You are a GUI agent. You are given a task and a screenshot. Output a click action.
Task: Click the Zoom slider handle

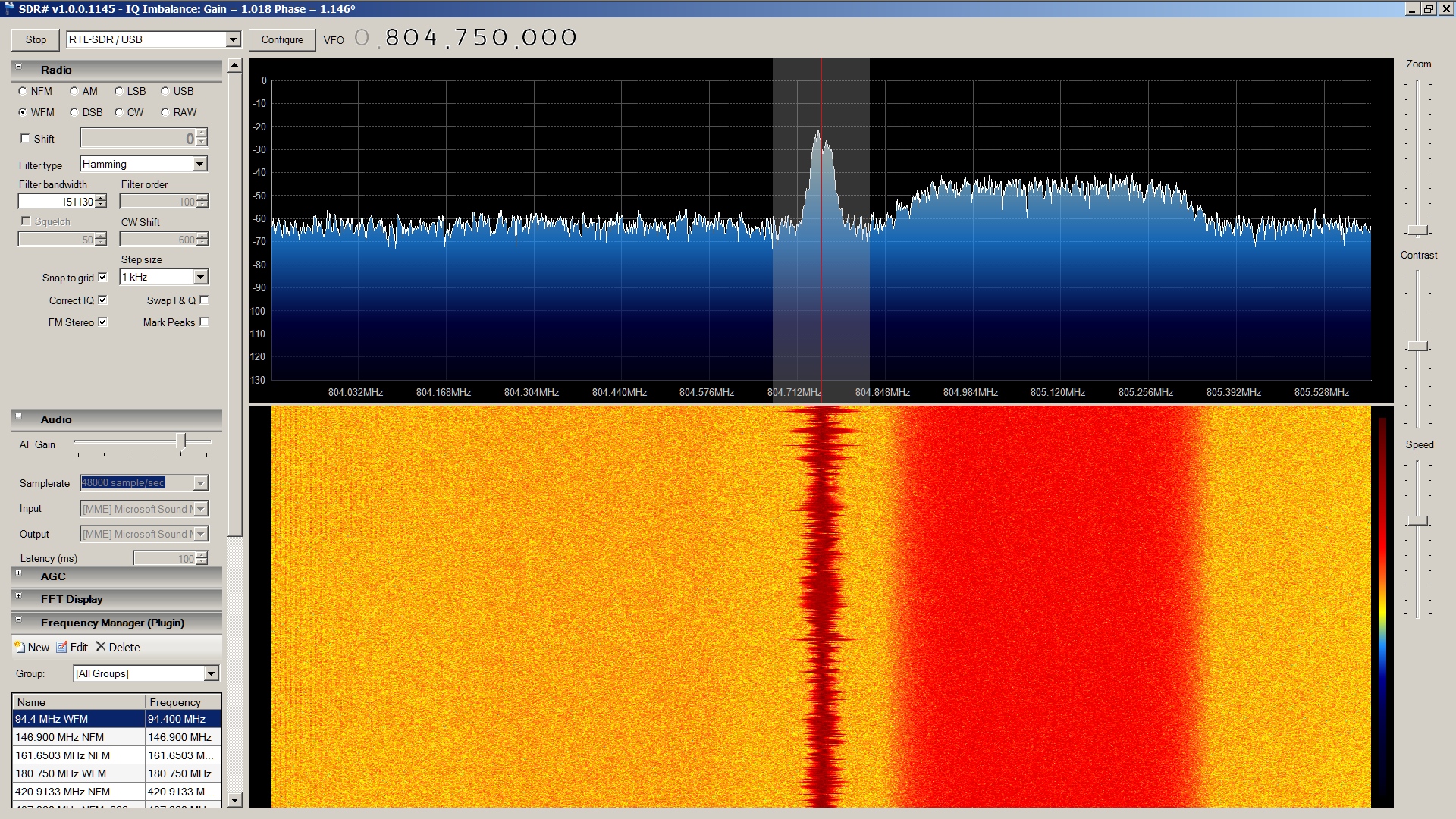click(x=1417, y=230)
